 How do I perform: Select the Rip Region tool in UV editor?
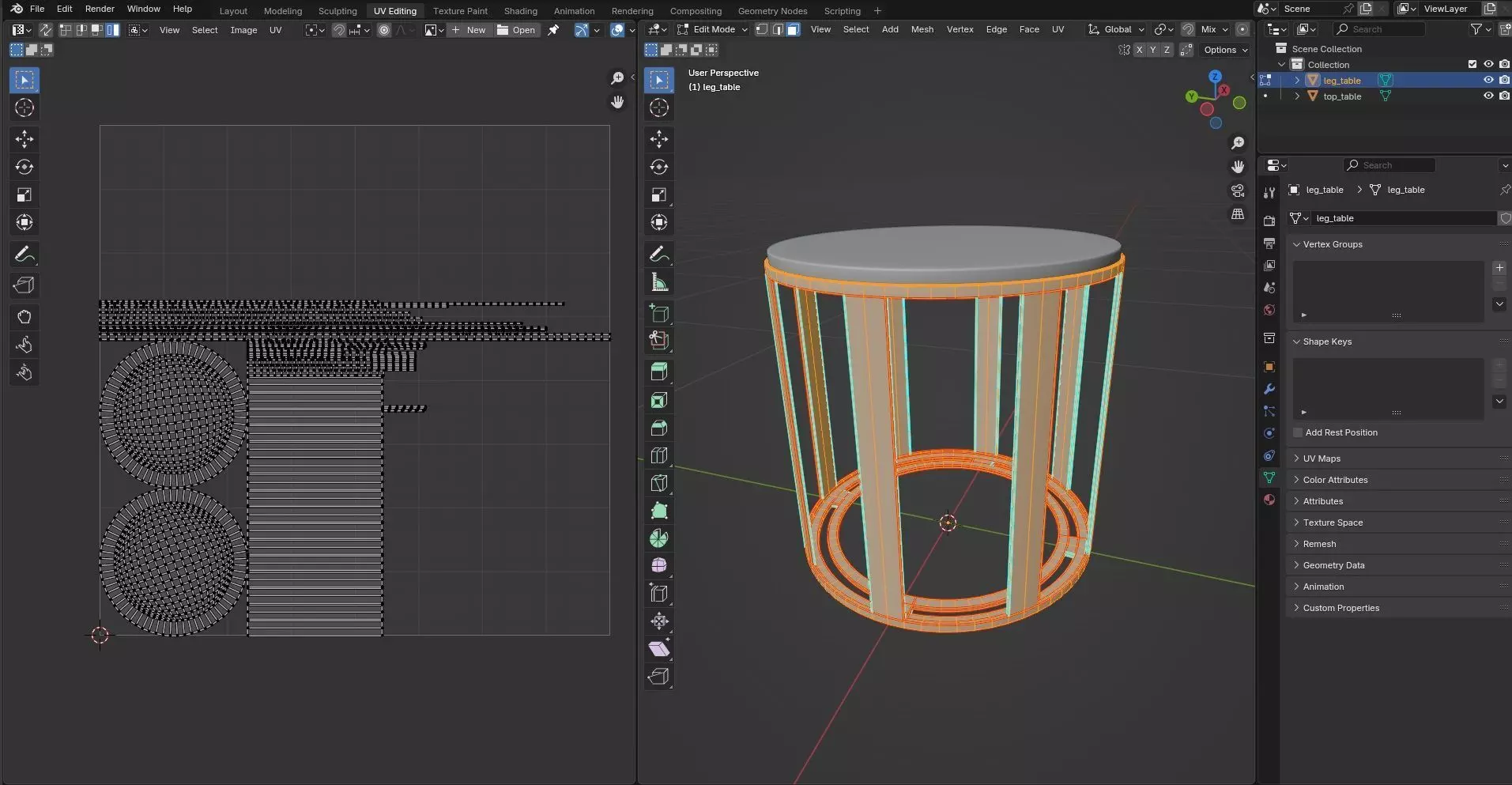(x=25, y=285)
